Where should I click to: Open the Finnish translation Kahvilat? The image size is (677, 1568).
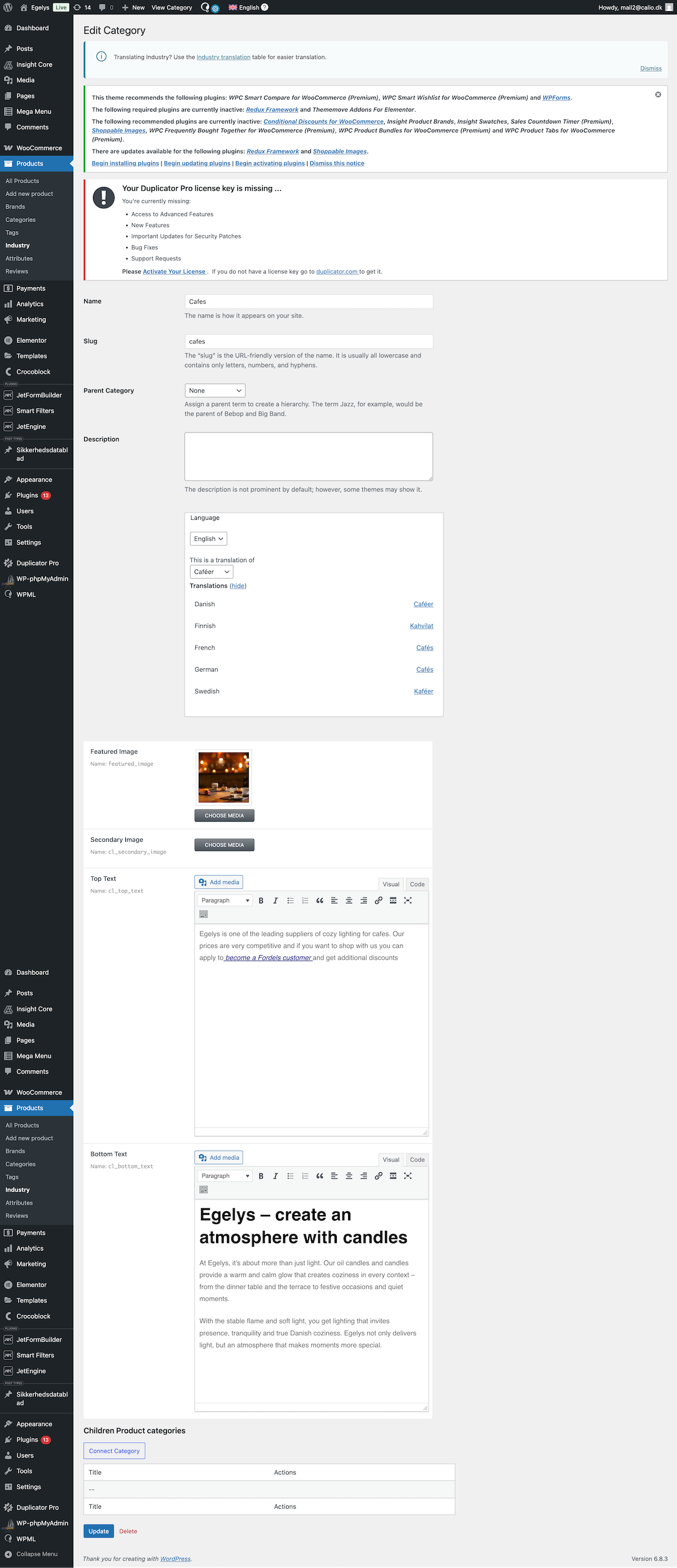pos(421,626)
